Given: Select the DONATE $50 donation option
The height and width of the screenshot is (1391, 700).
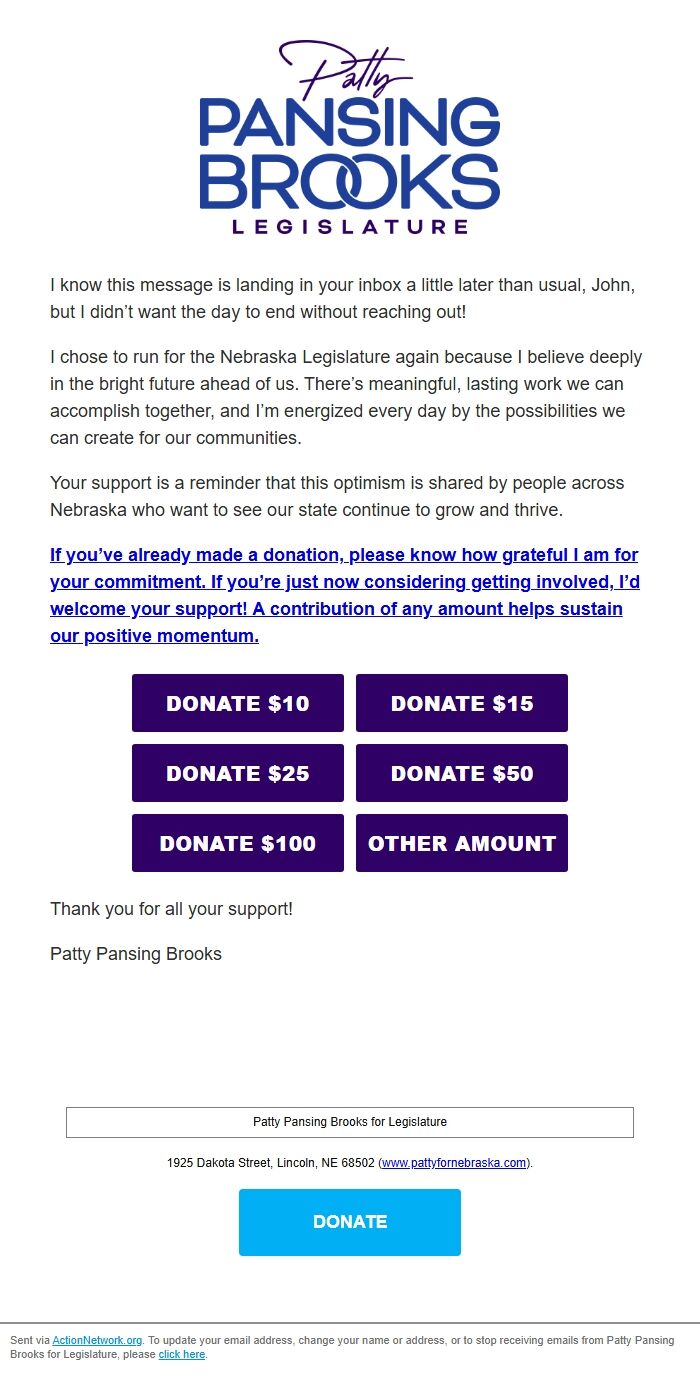Looking at the screenshot, I should pyautogui.click(x=461, y=773).
